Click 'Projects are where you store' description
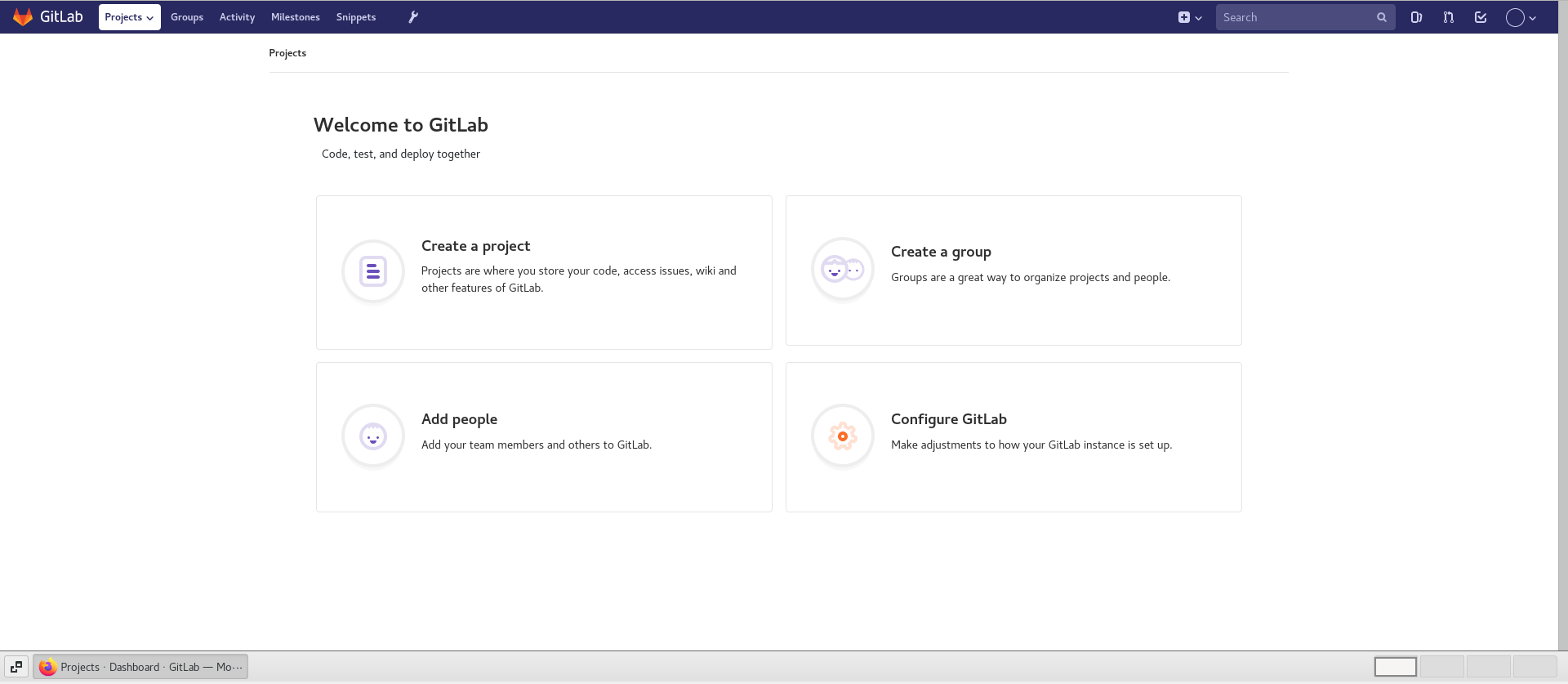This screenshot has height=684, width=1568. click(x=579, y=279)
